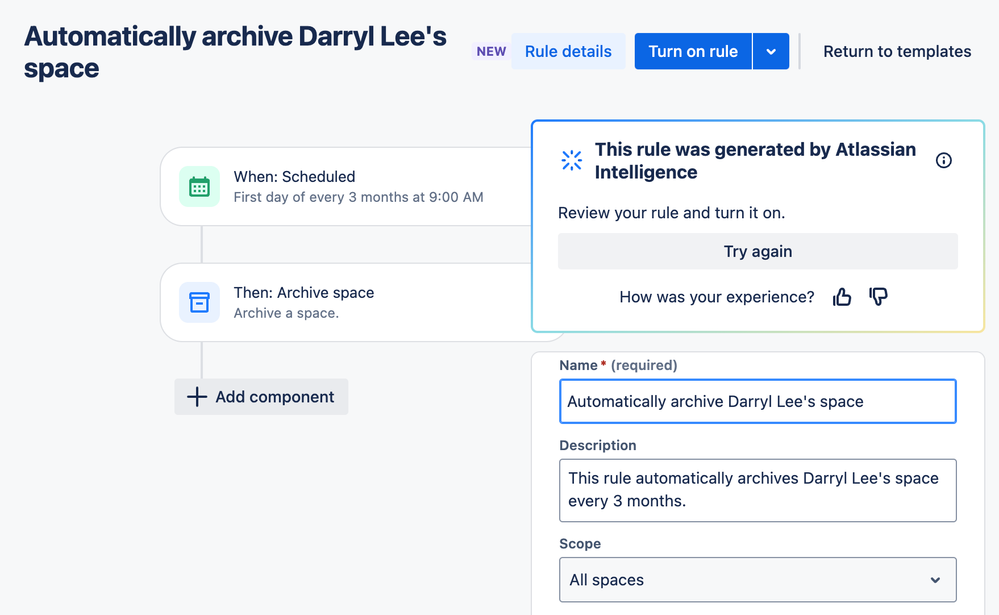Viewport: 999px width, 615px height.
Task: Click the Name input field
Action: tap(758, 402)
